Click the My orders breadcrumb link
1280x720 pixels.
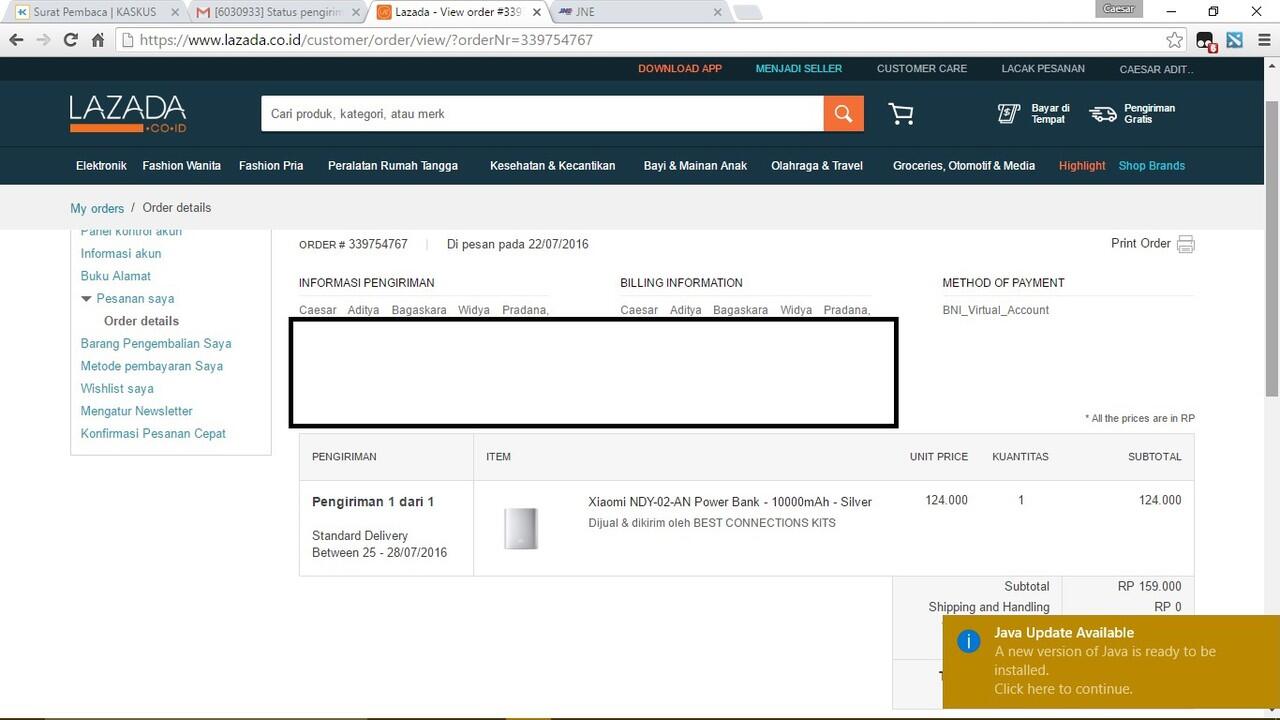click(97, 208)
